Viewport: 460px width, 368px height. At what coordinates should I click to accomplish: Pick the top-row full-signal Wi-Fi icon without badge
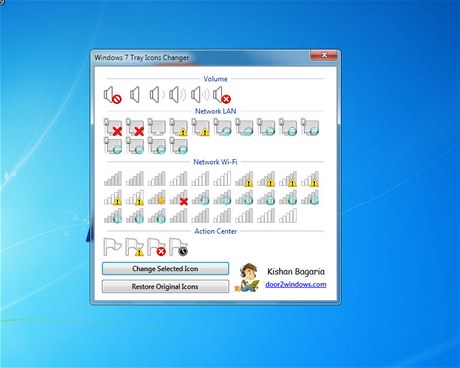(x=113, y=179)
